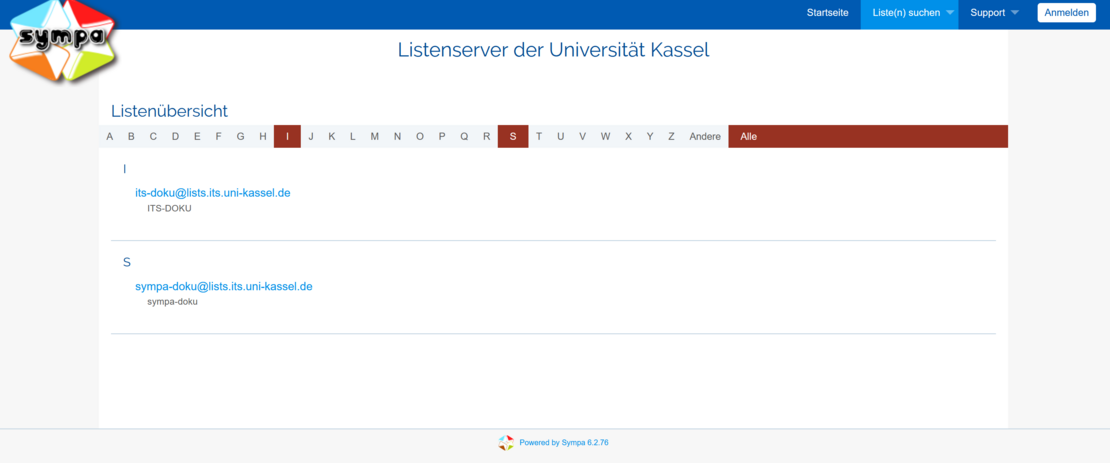This screenshot has width=1110, height=463.
Task: Filter lists by letter X
Action: coord(628,137)
